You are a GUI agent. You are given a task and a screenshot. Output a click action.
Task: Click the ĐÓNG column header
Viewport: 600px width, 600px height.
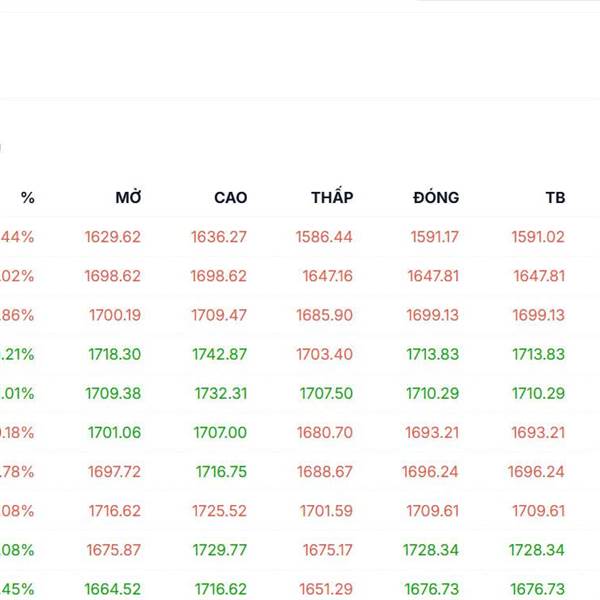pos(435,198)
